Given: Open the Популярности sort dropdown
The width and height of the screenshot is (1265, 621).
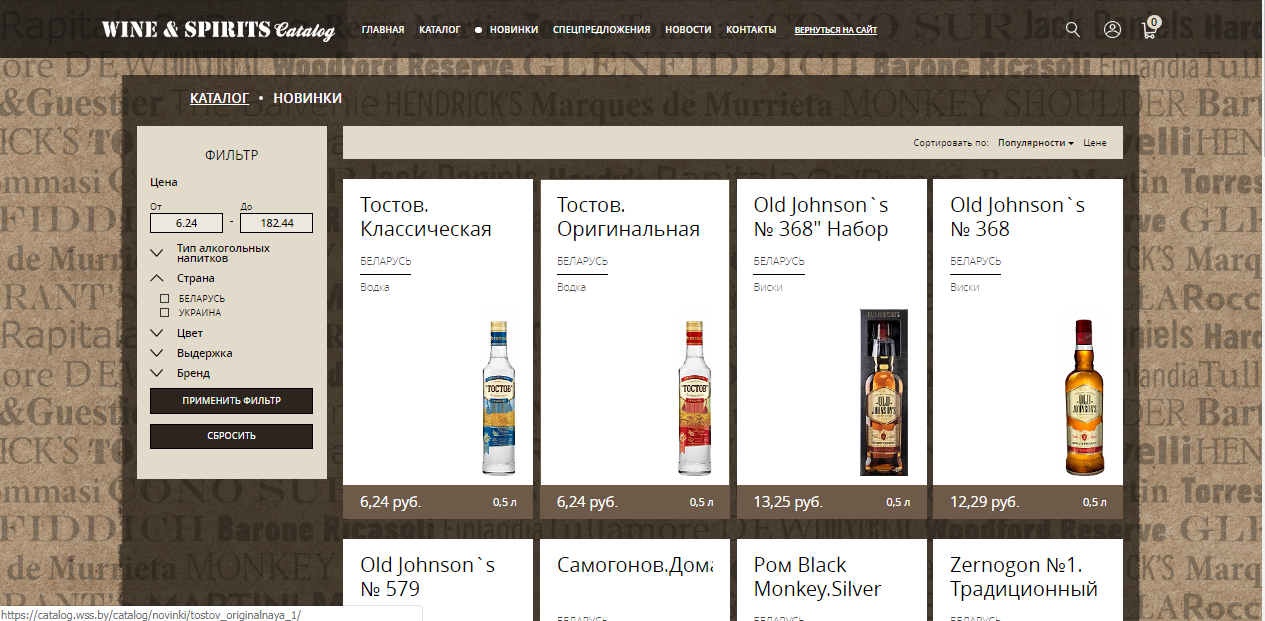Looking at the screenshot, I should click(x=1035, y=143).
